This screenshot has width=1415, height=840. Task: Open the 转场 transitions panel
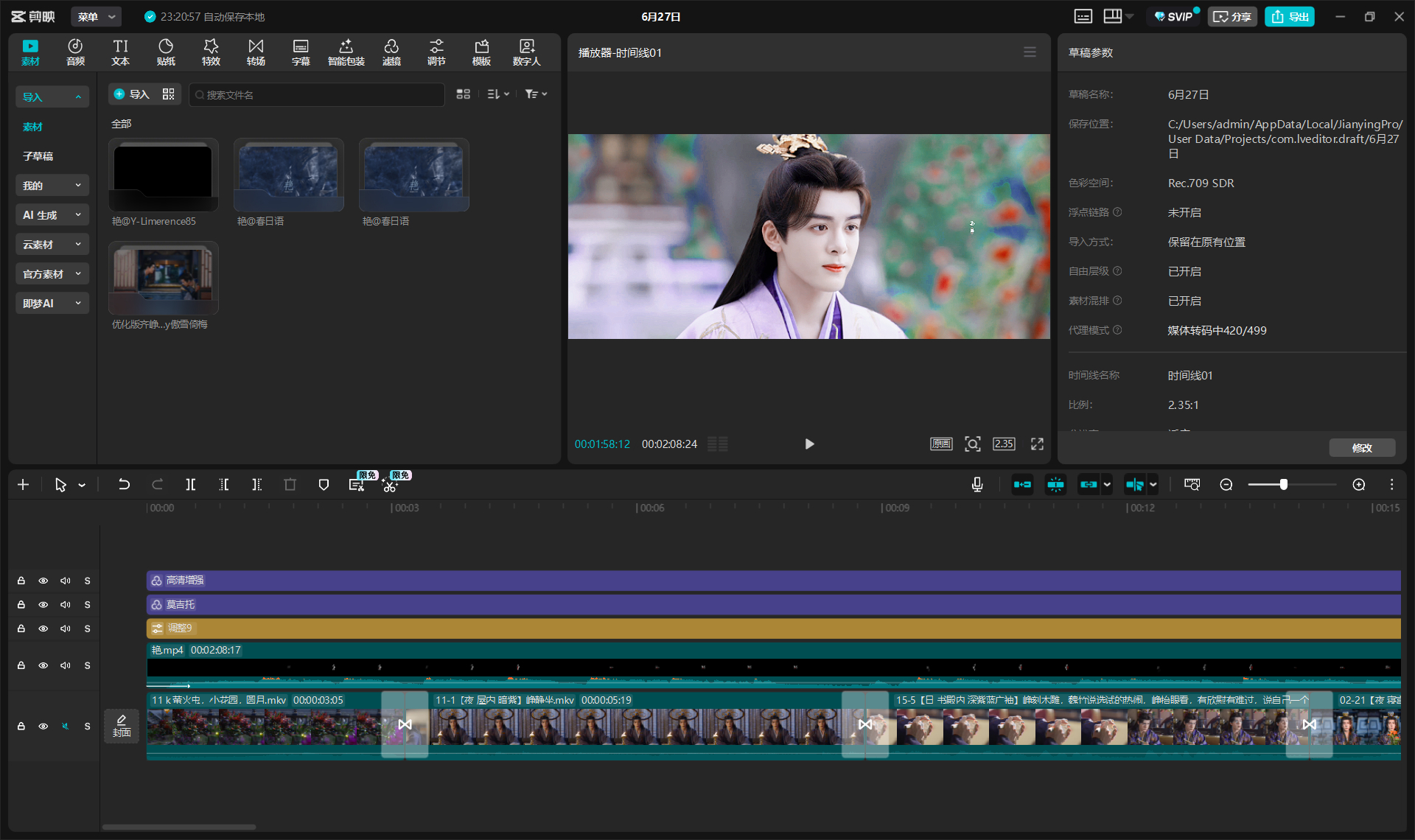(x=256, y=52)
